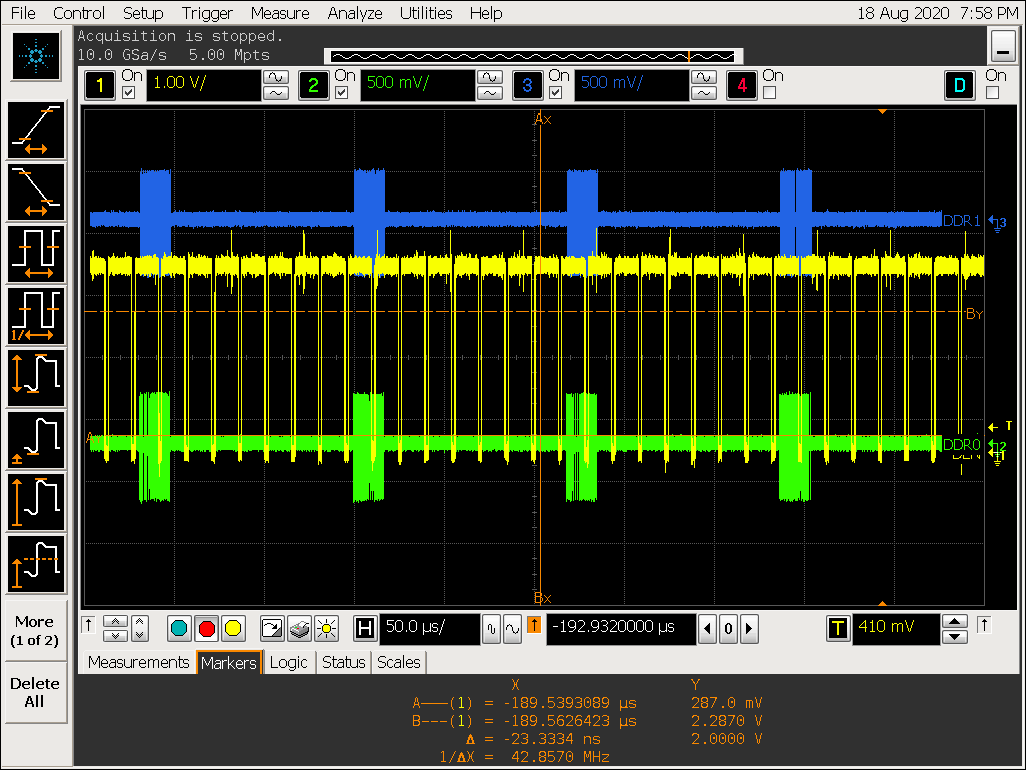Image resolution: width=1026 pixels, height=770 pixels.
Task: Open the Measure menu
Action: coord(280,13)
